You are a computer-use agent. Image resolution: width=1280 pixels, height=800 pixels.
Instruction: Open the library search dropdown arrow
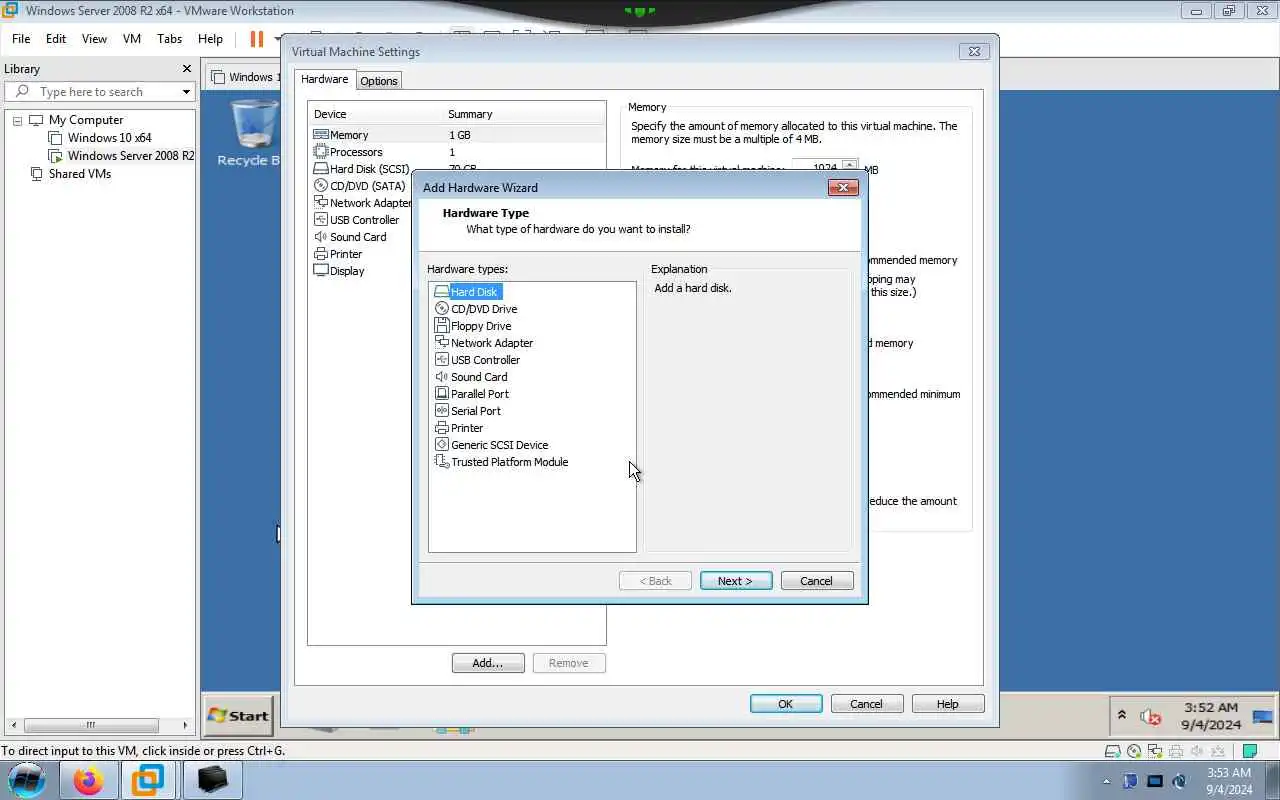186,92
